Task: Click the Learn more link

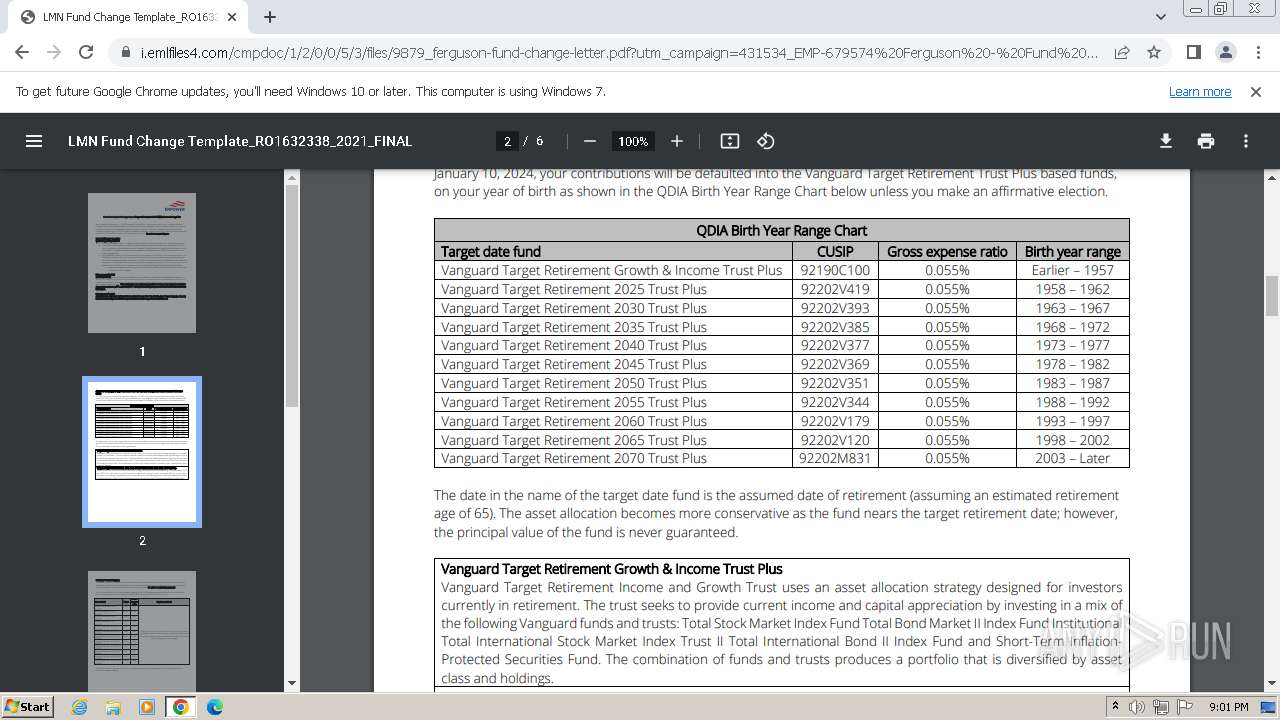Action: coord(1200,91)
